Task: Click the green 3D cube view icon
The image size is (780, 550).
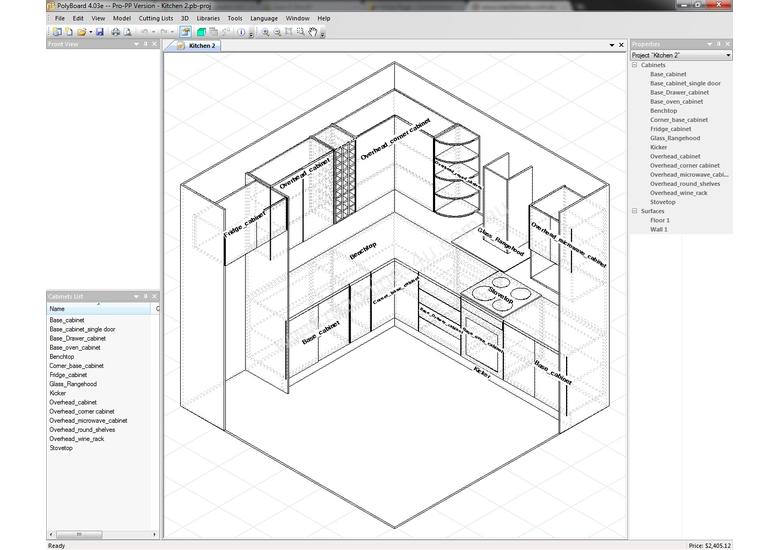Action: [201, 32]
